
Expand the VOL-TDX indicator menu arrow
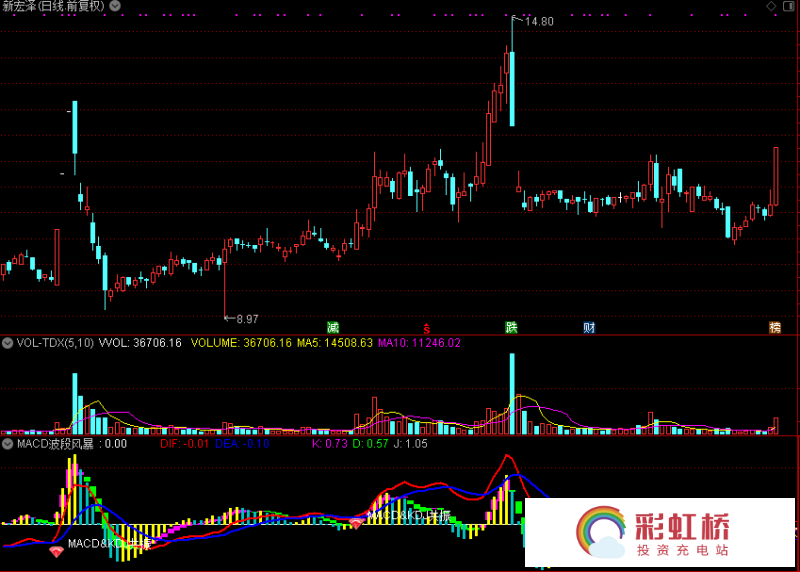[7, 343]
